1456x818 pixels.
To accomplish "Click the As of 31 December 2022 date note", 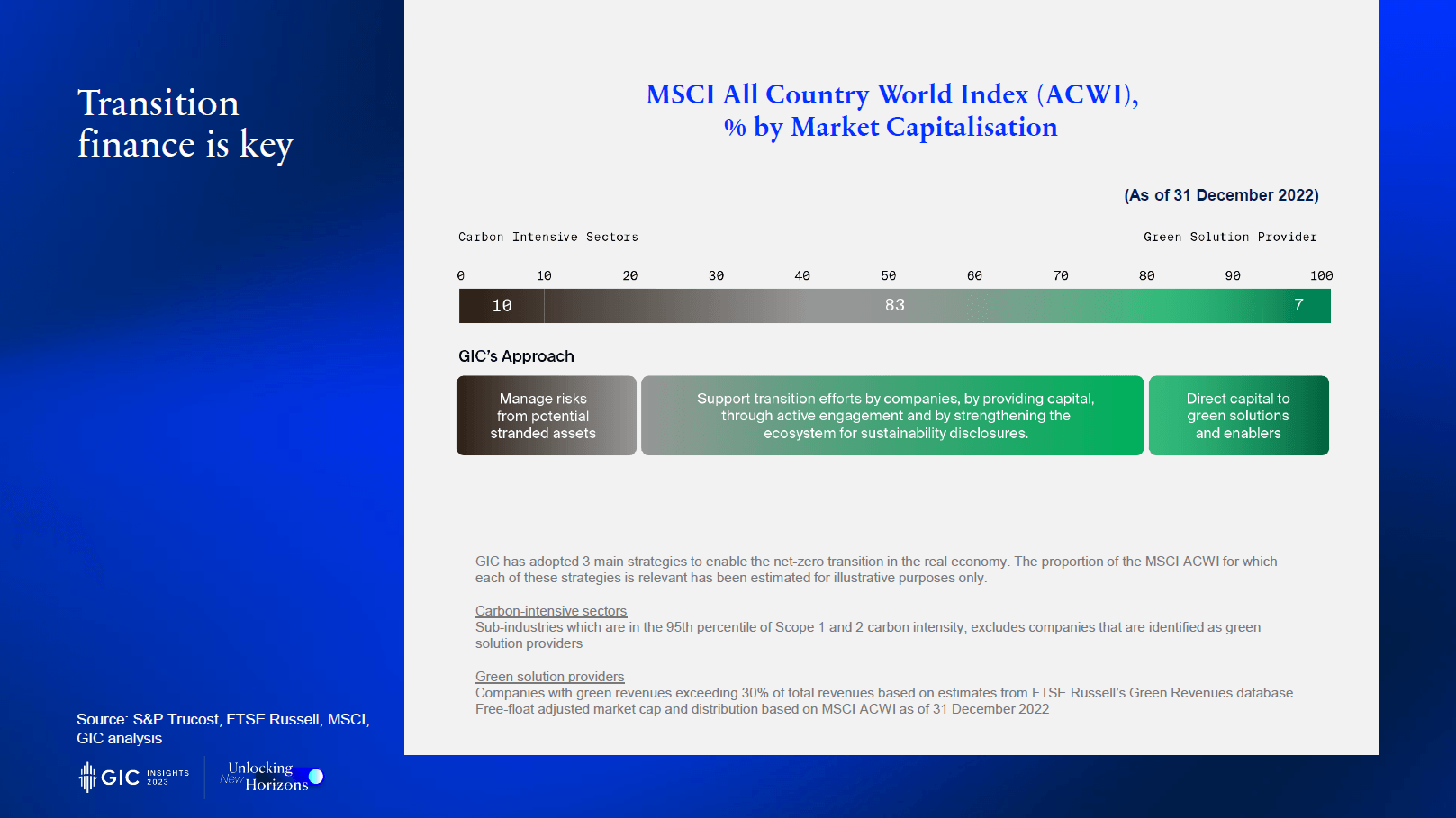I will [x=1221, y=195].
